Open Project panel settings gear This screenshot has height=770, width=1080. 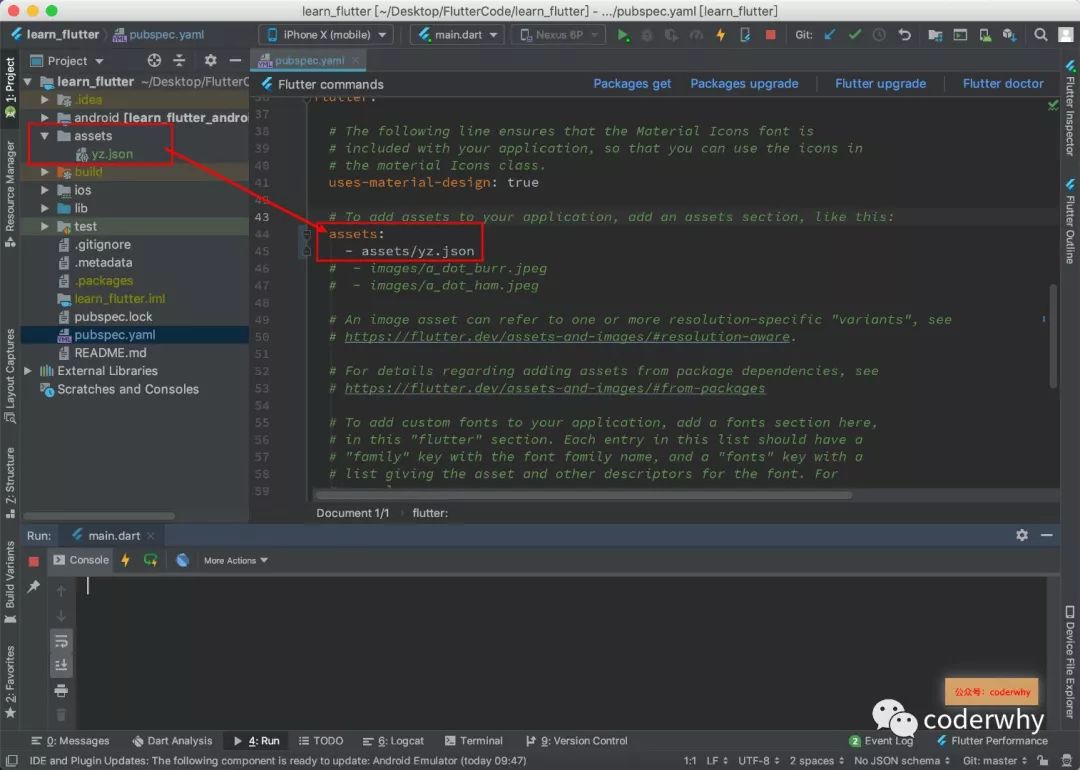coord(211,61)
